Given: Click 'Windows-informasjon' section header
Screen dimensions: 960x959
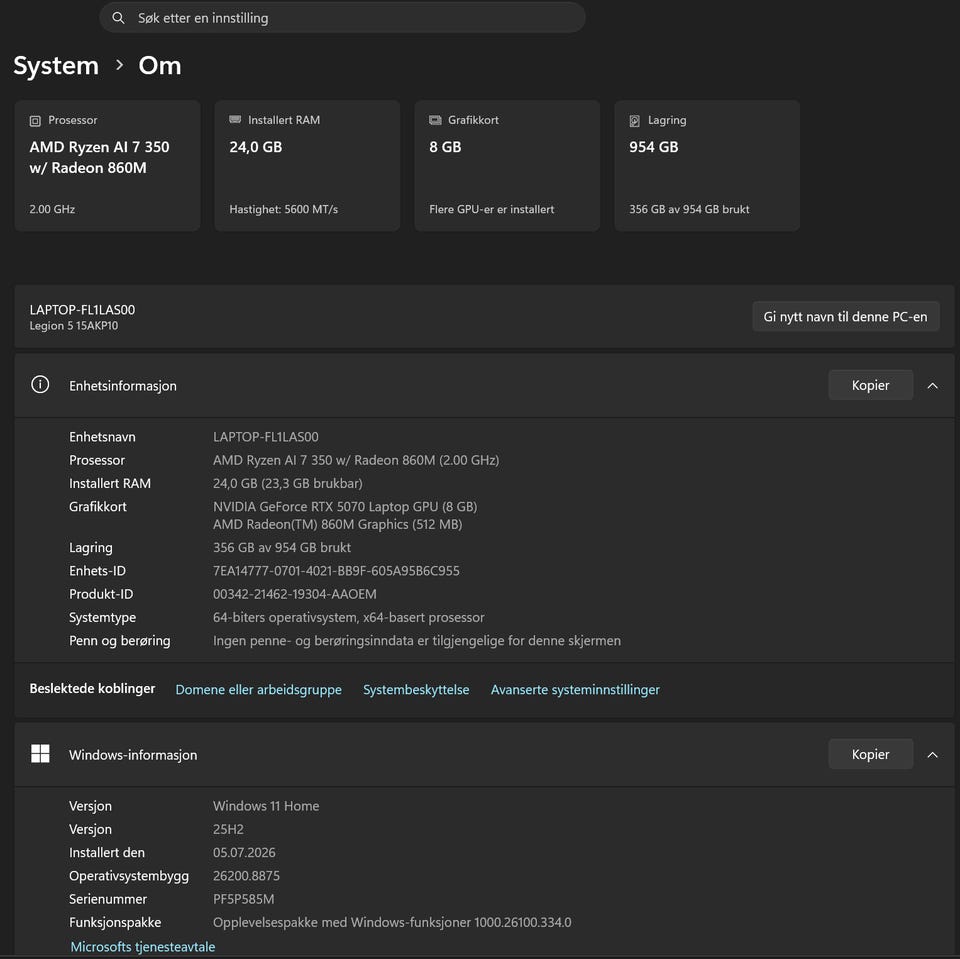Looking at the screenshot, I should pyautogui.click(x=133, y=754).
